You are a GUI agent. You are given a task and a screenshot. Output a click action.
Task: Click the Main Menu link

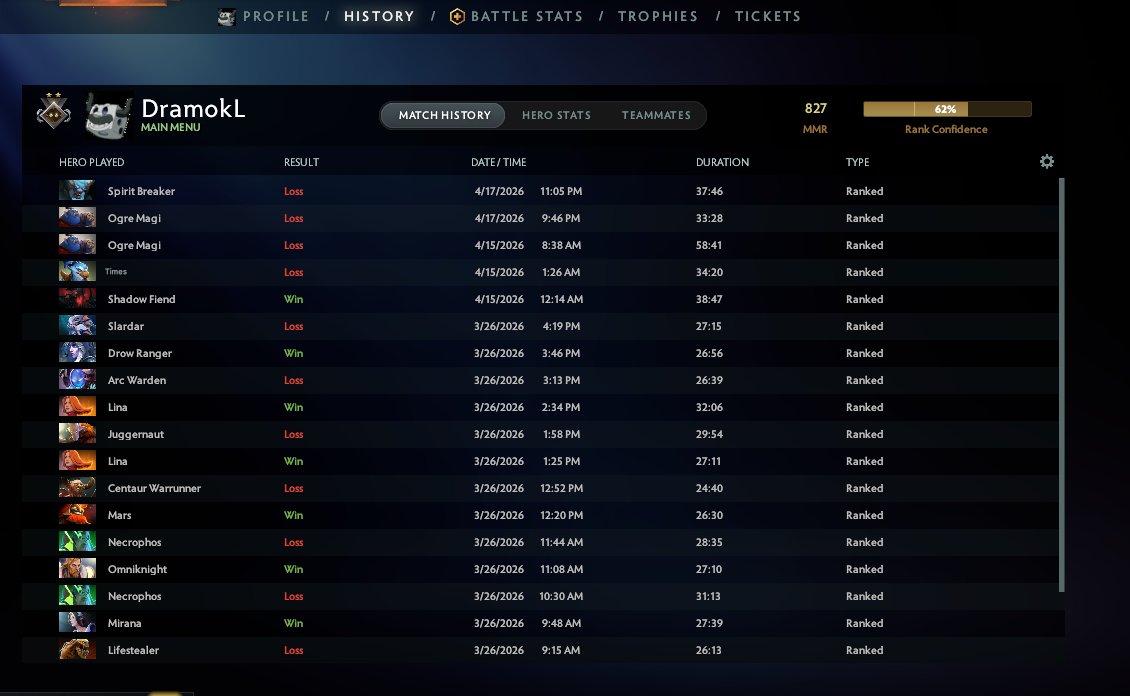(171, 127)
